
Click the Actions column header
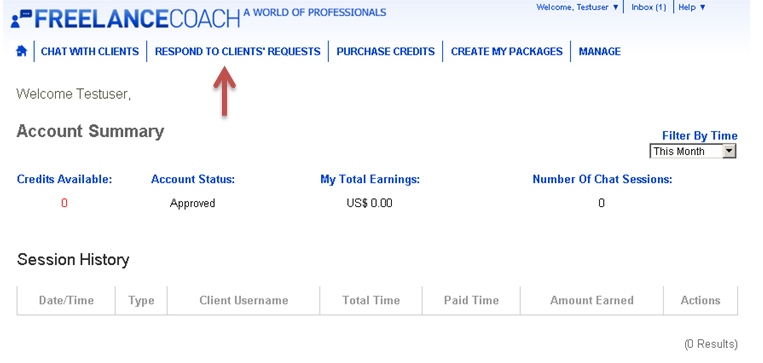[700, 300]
